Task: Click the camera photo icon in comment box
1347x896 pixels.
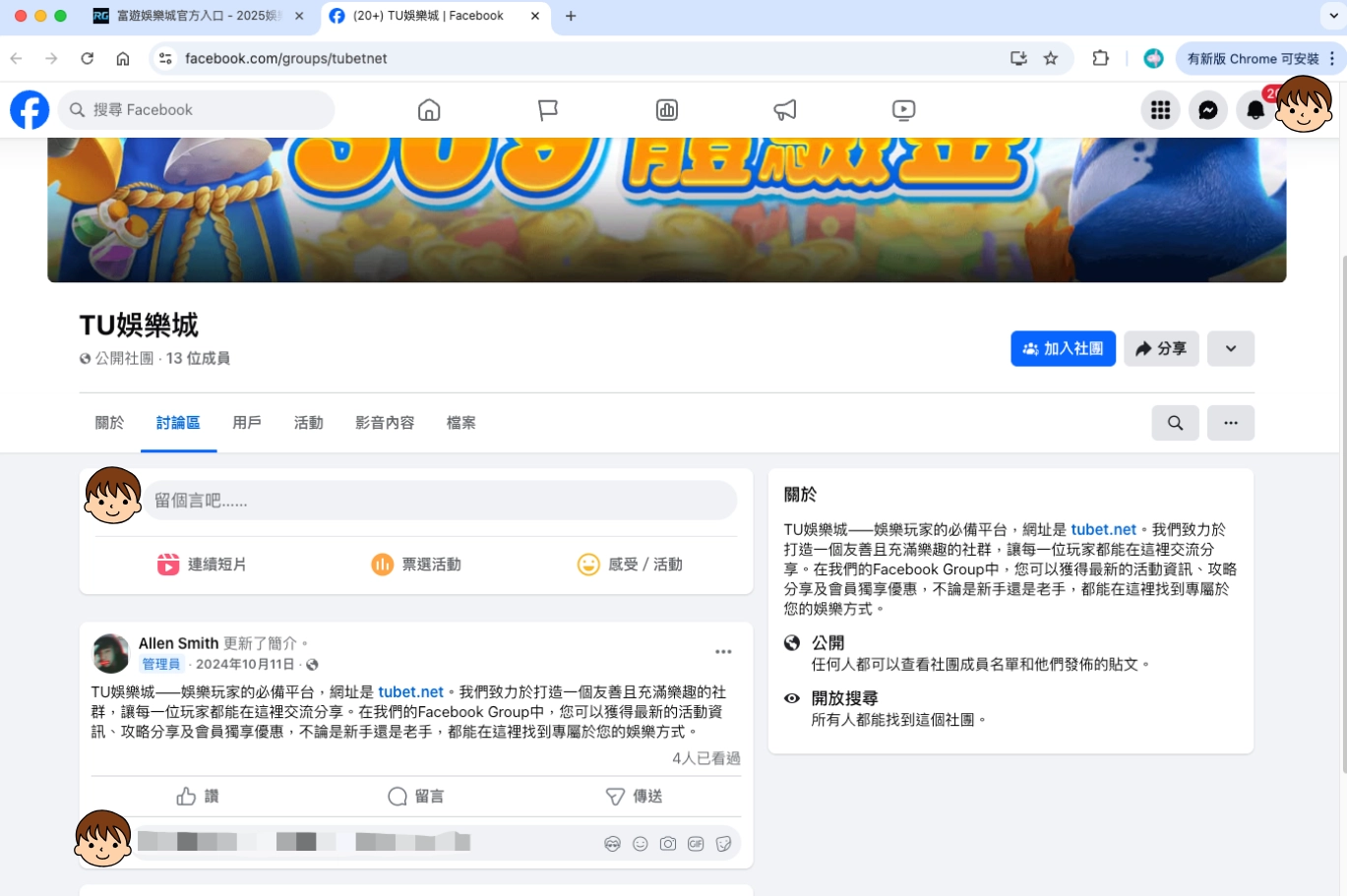Action: pyautogui.click(x=668, y=844)
